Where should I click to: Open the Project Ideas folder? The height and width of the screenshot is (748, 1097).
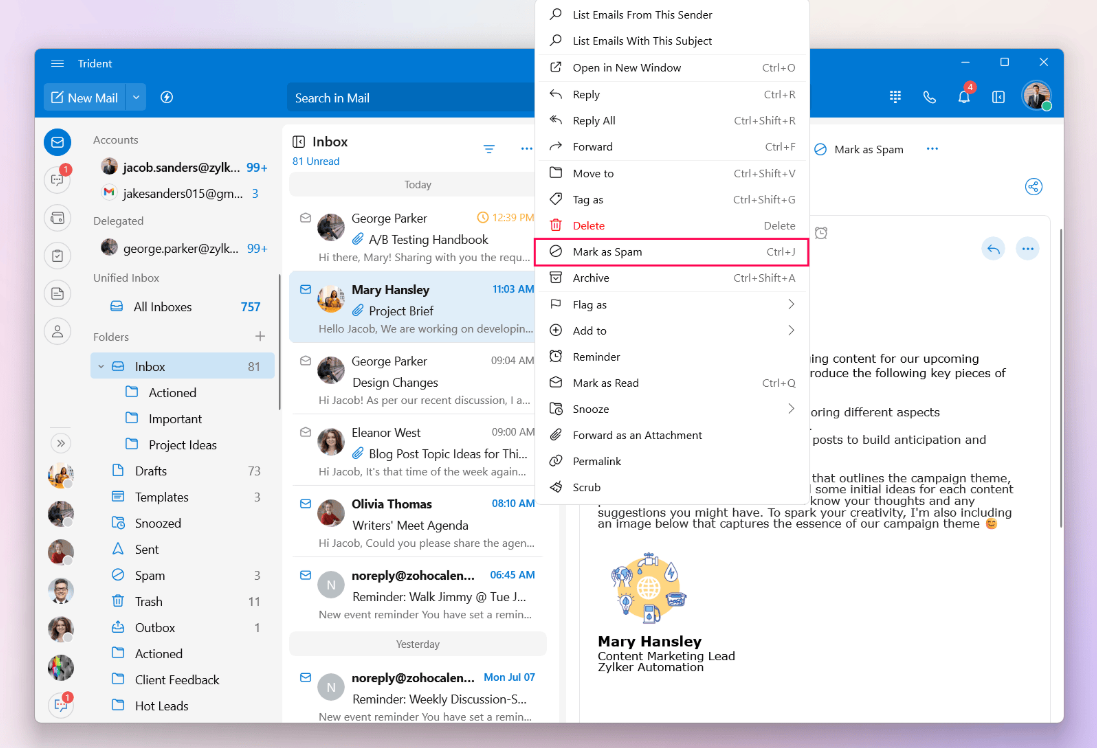coord(182,445)
